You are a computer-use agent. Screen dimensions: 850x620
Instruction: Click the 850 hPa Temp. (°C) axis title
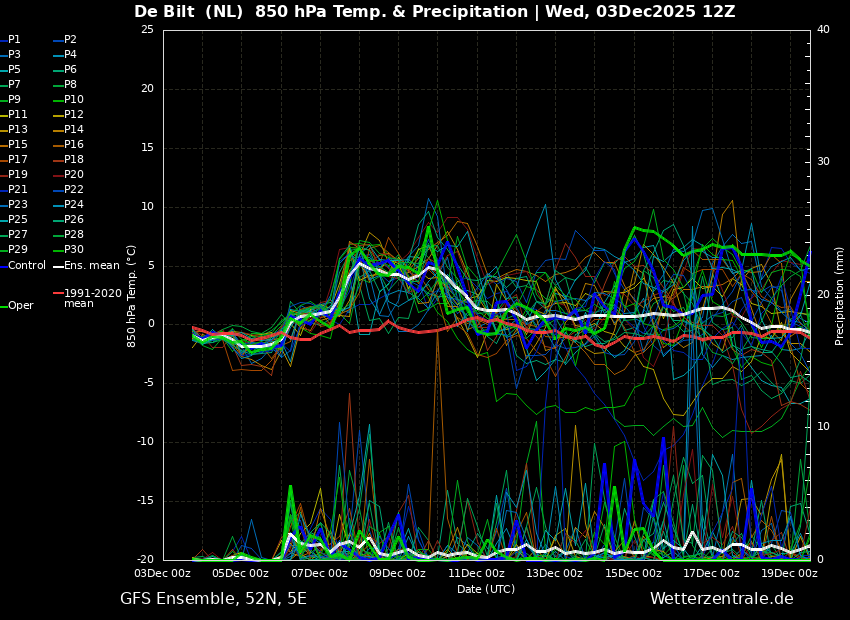point(132,295)
